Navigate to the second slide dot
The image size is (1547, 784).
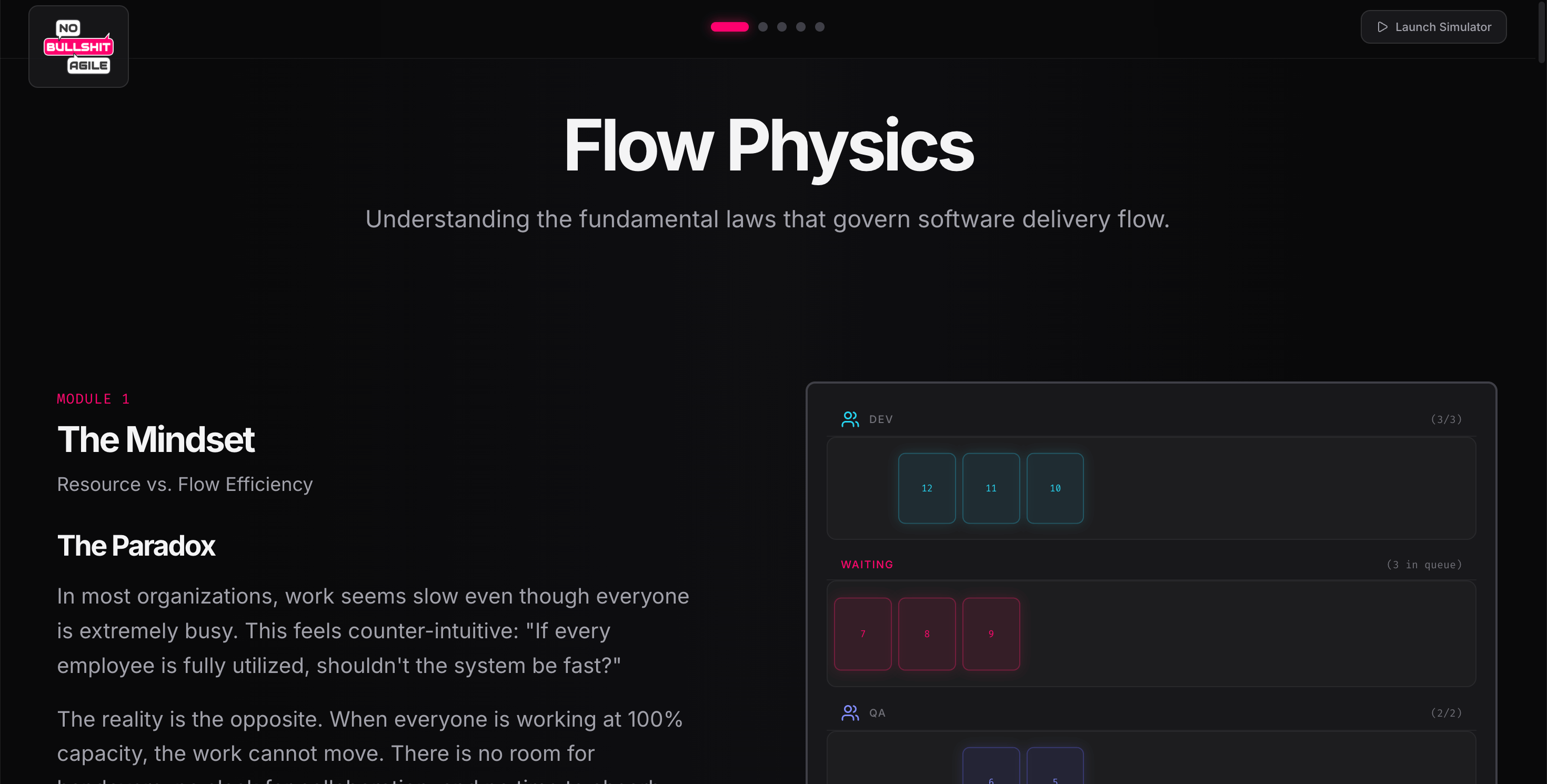point(762,27)
